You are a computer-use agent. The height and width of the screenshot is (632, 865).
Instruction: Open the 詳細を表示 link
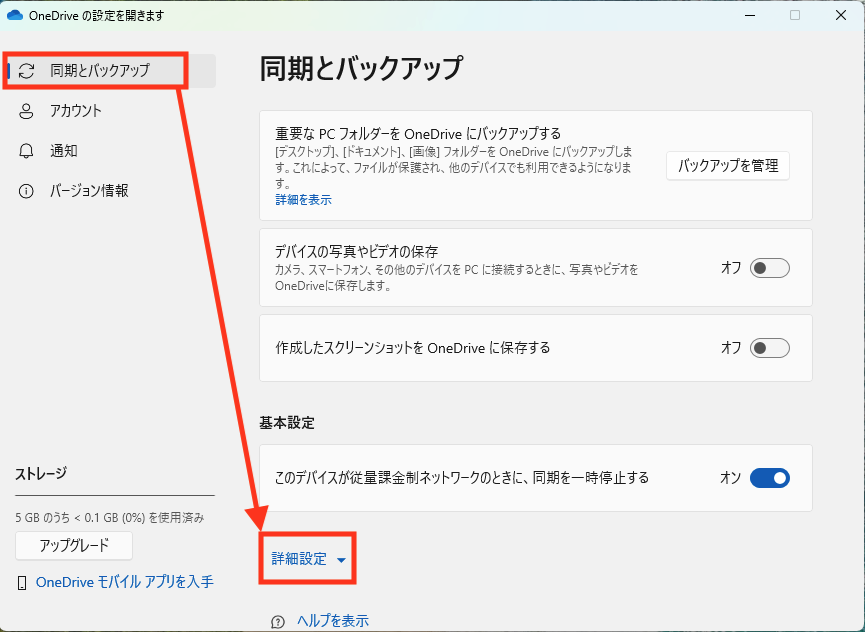[x=303, y=200]
